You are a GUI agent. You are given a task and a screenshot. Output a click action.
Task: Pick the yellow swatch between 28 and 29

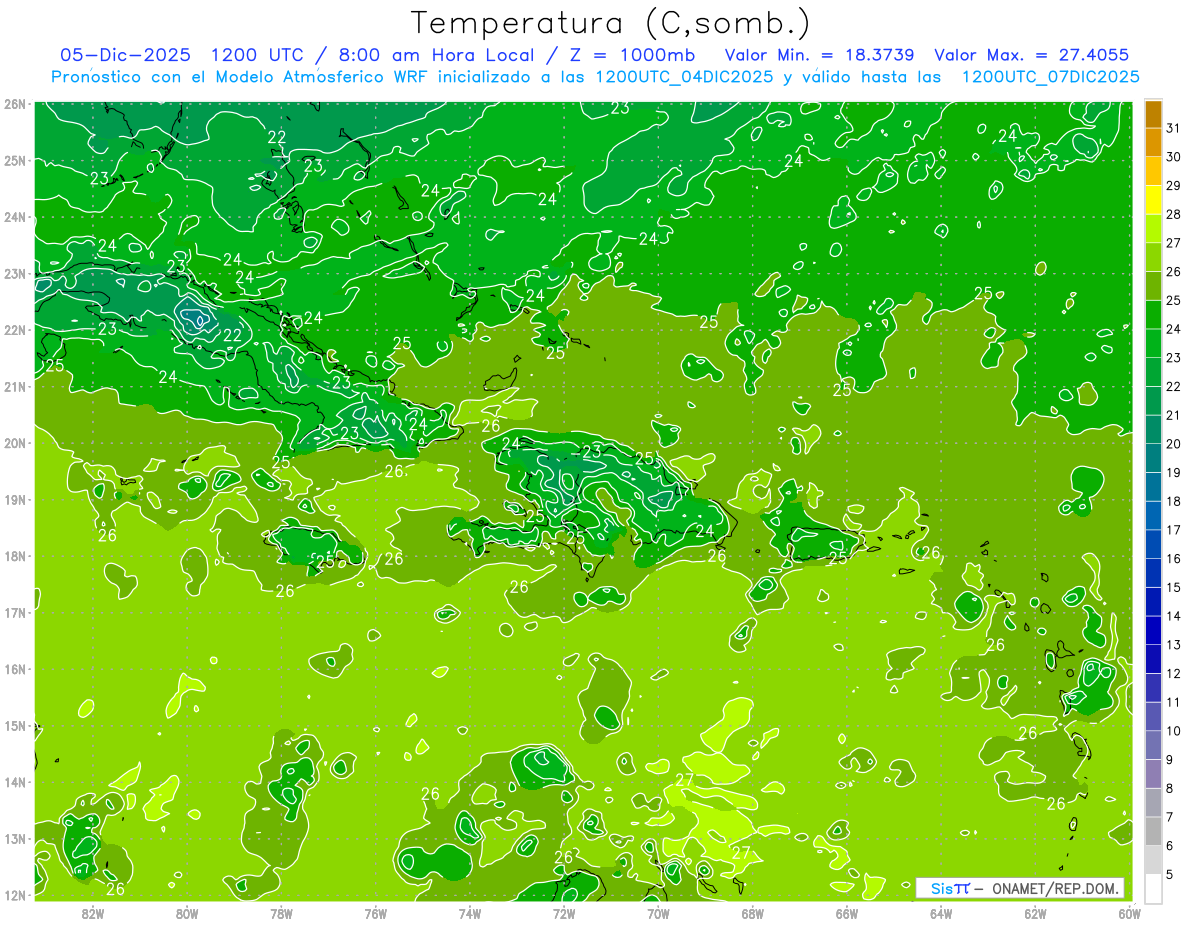[1153, 200]
